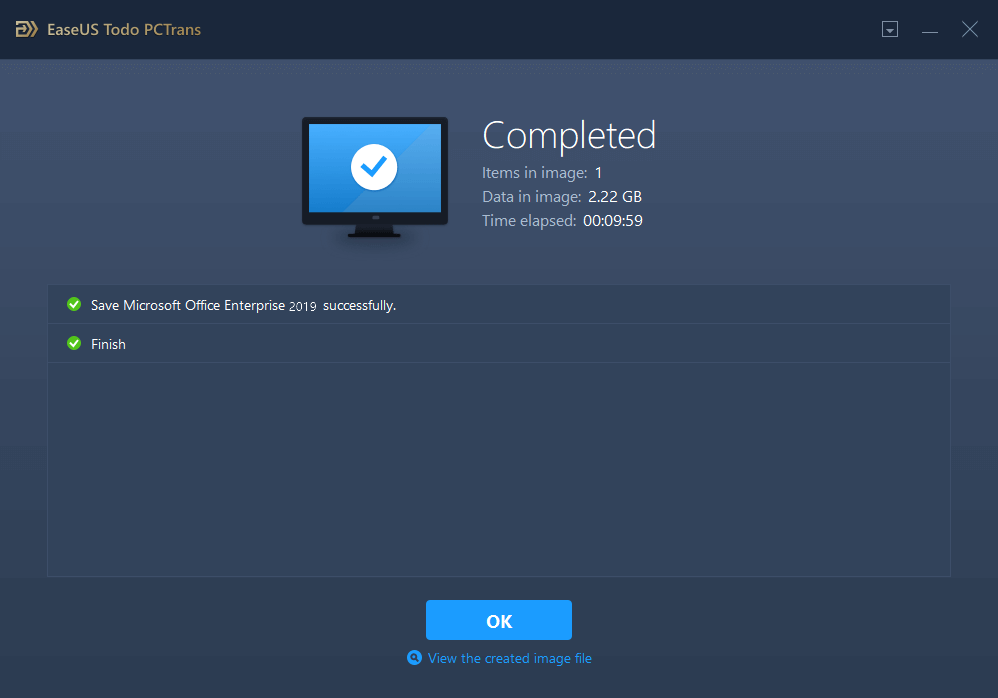Click the EaseUS Todo PCTrans logo icon
Viewport: 998px width, 698px height.
point(26,29)
